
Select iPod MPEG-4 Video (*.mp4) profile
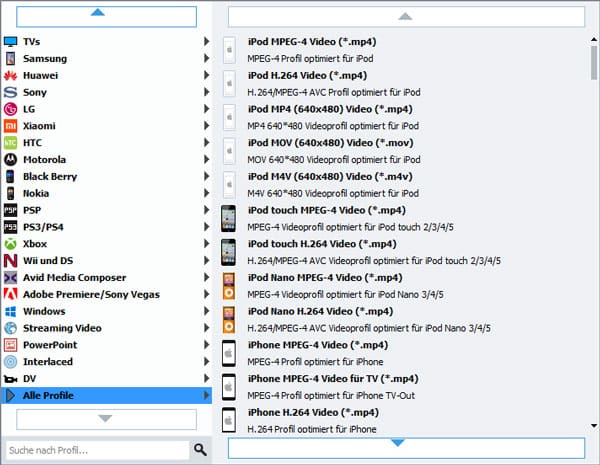[404, 50]
